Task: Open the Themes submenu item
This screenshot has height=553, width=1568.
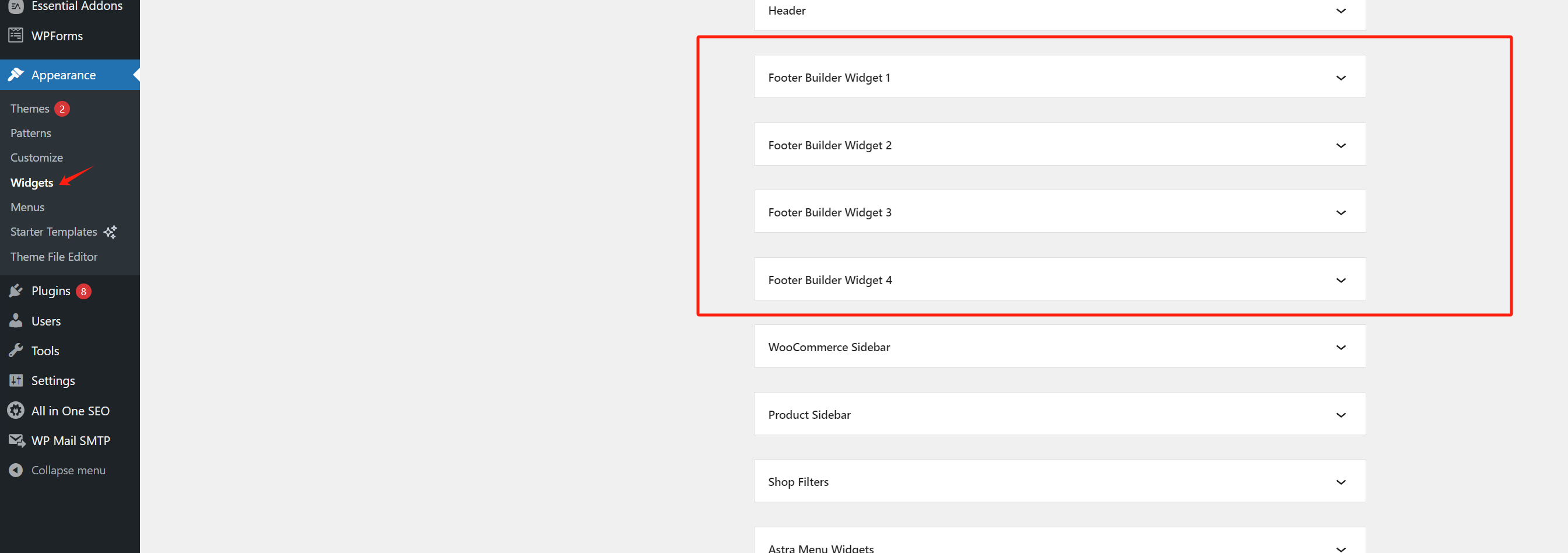Action: [30, 109]
